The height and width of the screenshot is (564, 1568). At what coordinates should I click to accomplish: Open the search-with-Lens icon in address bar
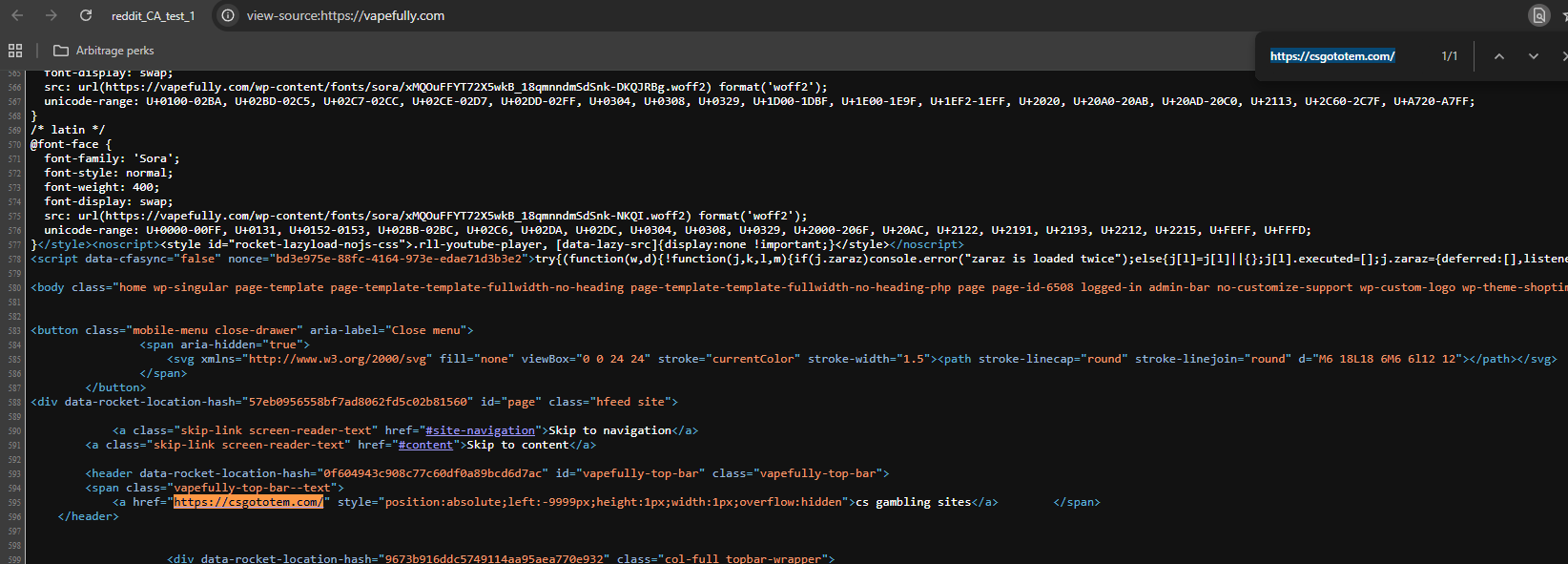(x=1538, y=15)
